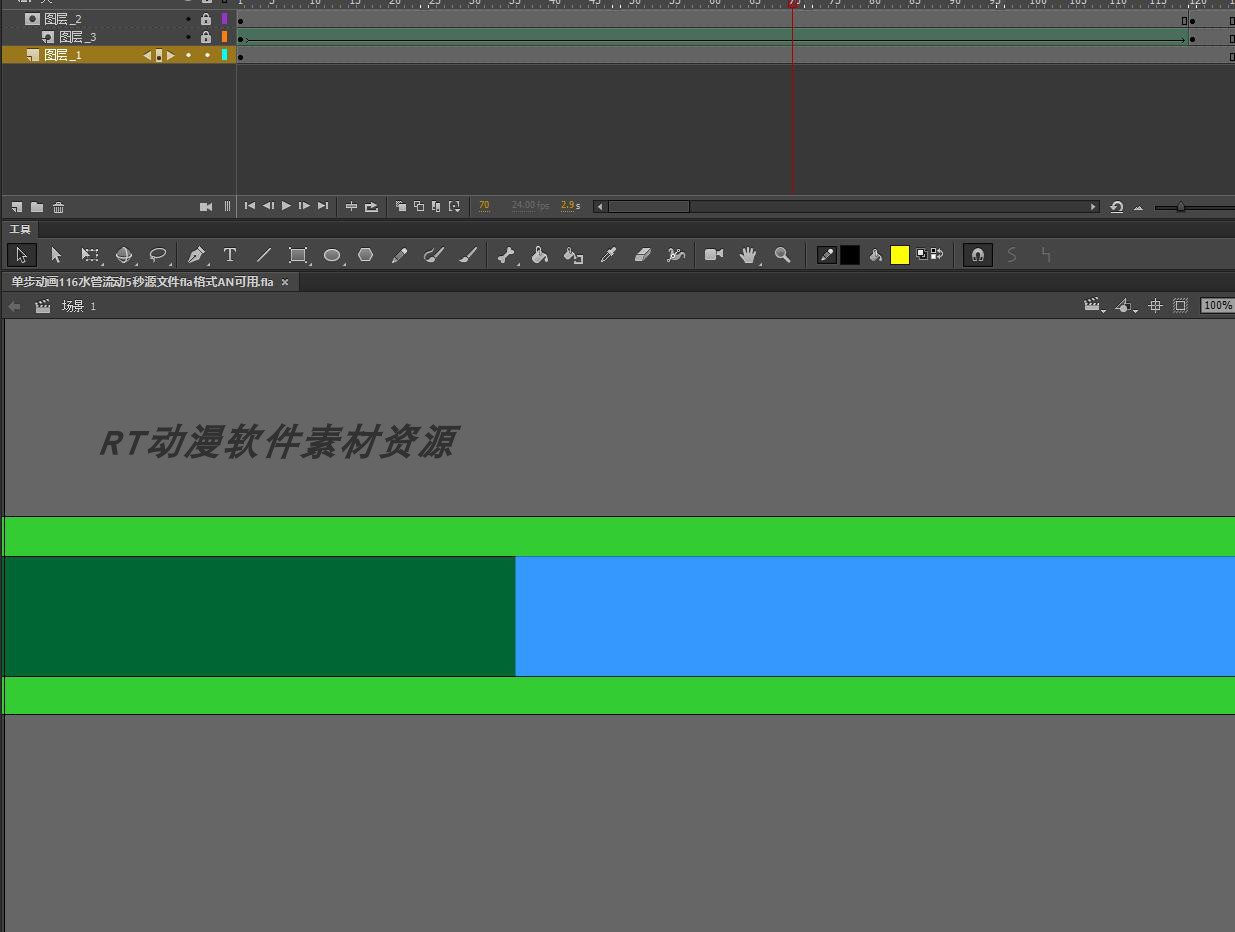Screen dimensions: 1235x932
Task: Select the Free Transform tool
Action: click(x=90, y=255)
